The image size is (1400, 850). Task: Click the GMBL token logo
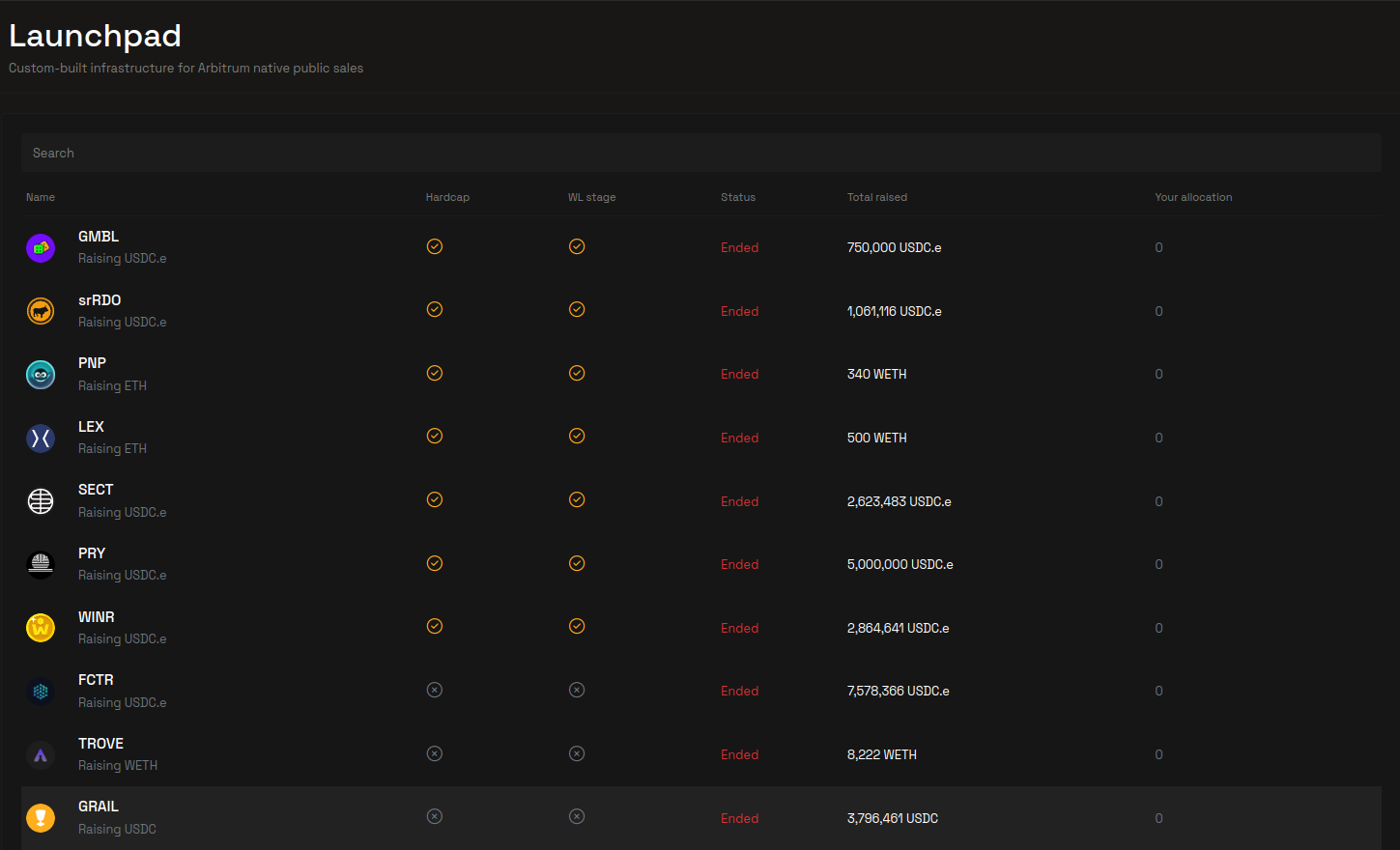[x=41, y=248]
